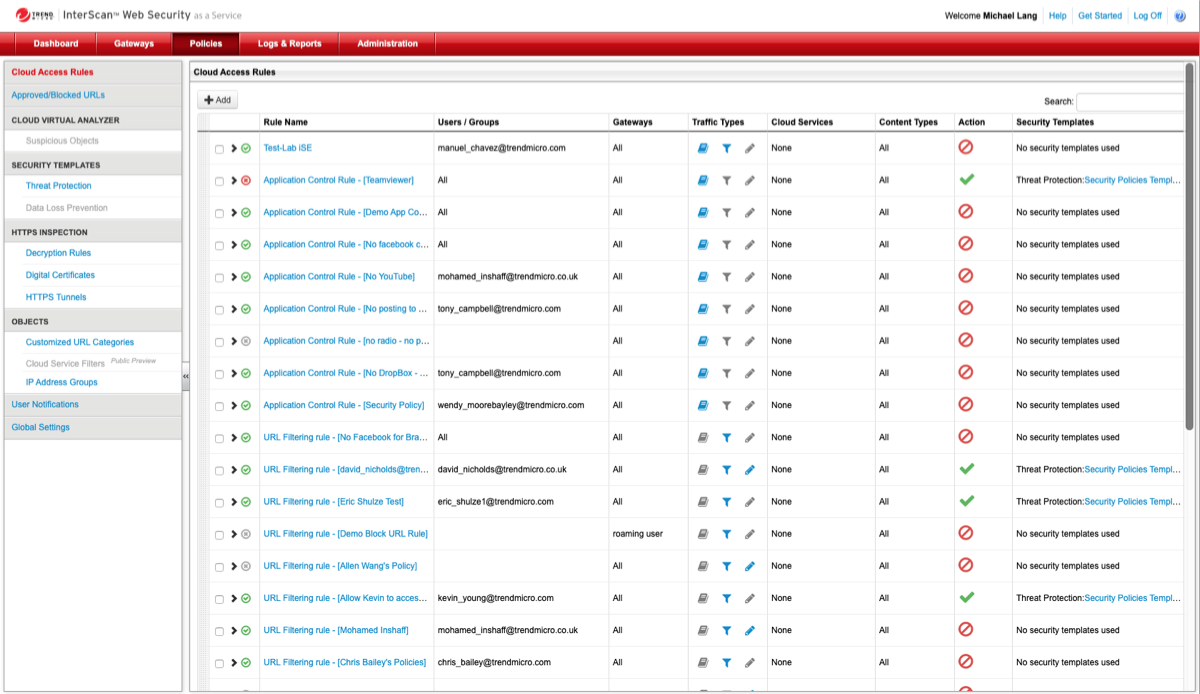Expand the Teamviewer rule row arrow
The width and height of the screenshot is (1200, 694).
point(234,180)
